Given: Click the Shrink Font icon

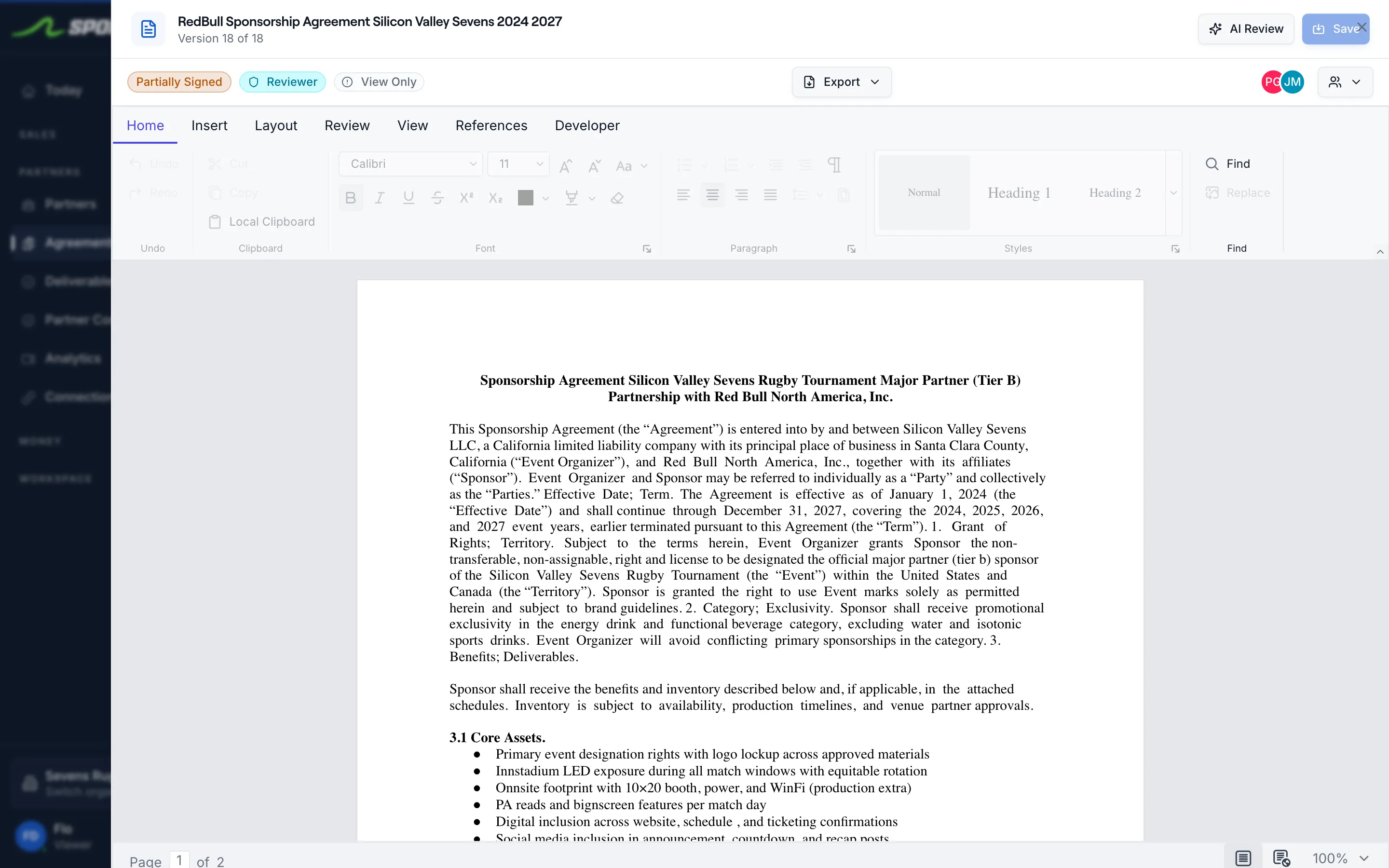Looking at the screenshot, I should pyautogui.click(x=595, y=166).
